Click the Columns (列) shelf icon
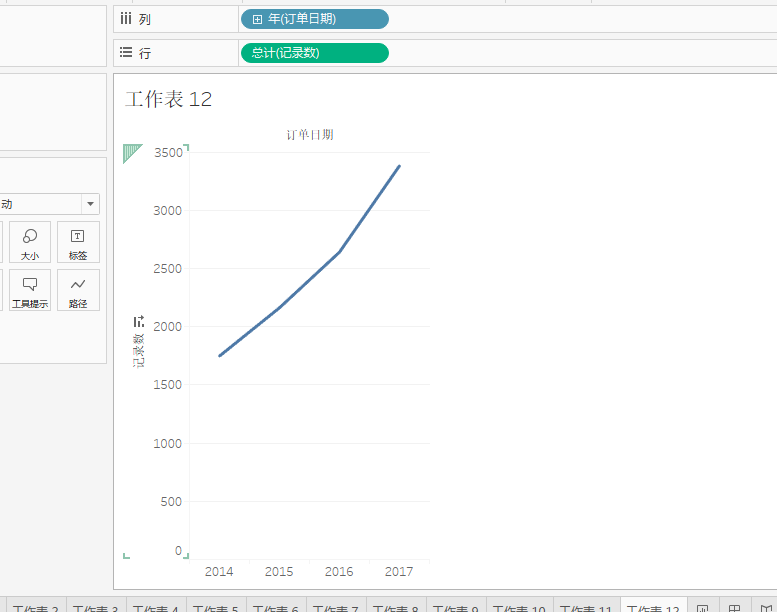Image resolution: width=777 pixels, height=612 pixels. (126, 19)
